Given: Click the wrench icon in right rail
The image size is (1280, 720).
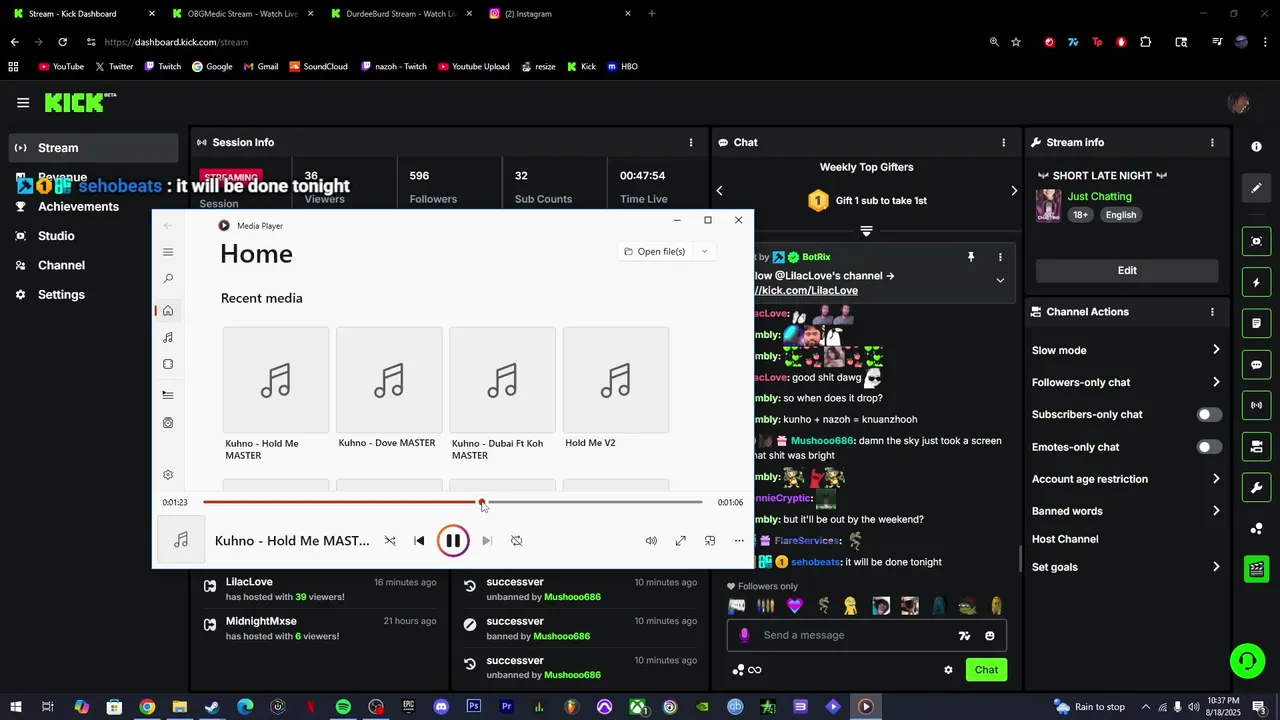Looking at the screenshot, I should coord(1257,488).
